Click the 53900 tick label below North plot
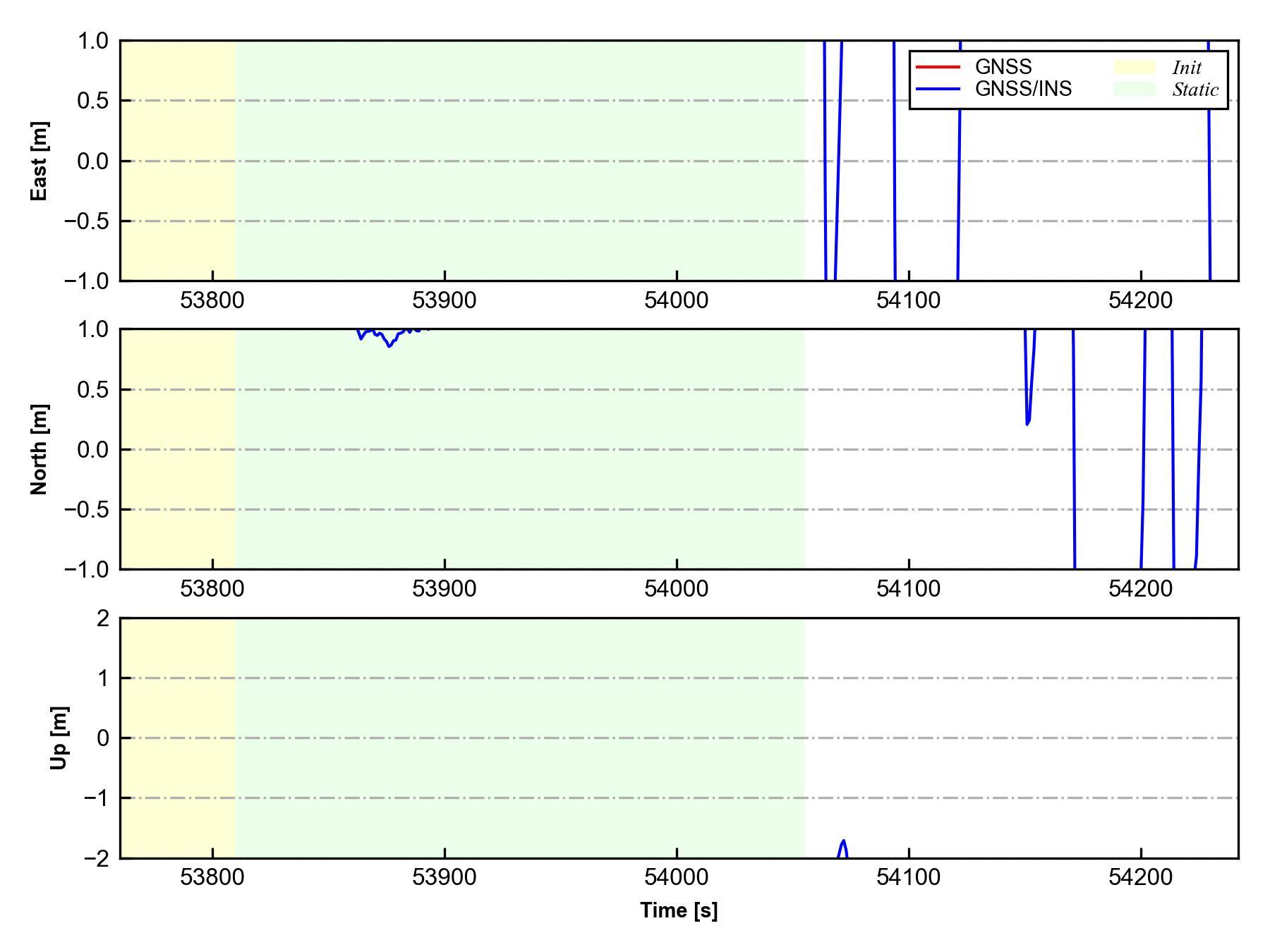Image resolution: width=1270 pixels, height=952 pixels. coord(444,589)
